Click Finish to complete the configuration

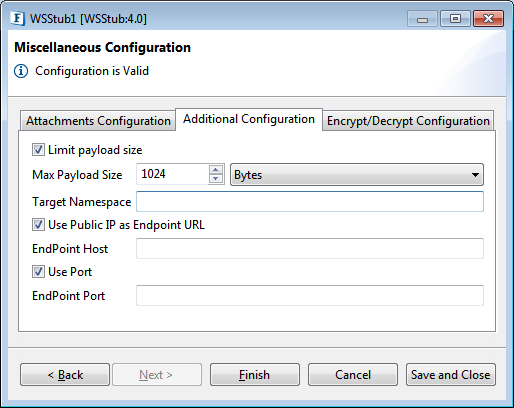255,375
